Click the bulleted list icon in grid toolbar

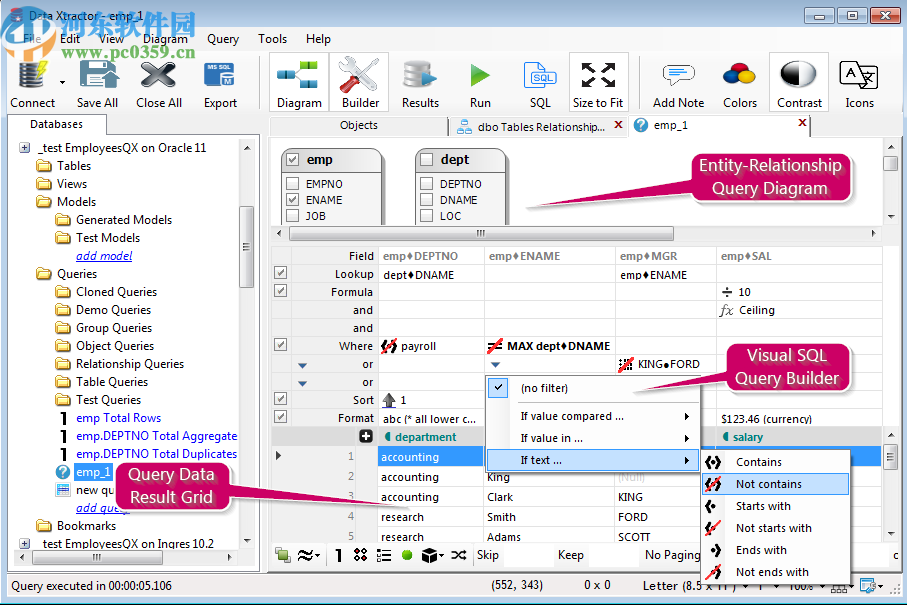(384, 555)
